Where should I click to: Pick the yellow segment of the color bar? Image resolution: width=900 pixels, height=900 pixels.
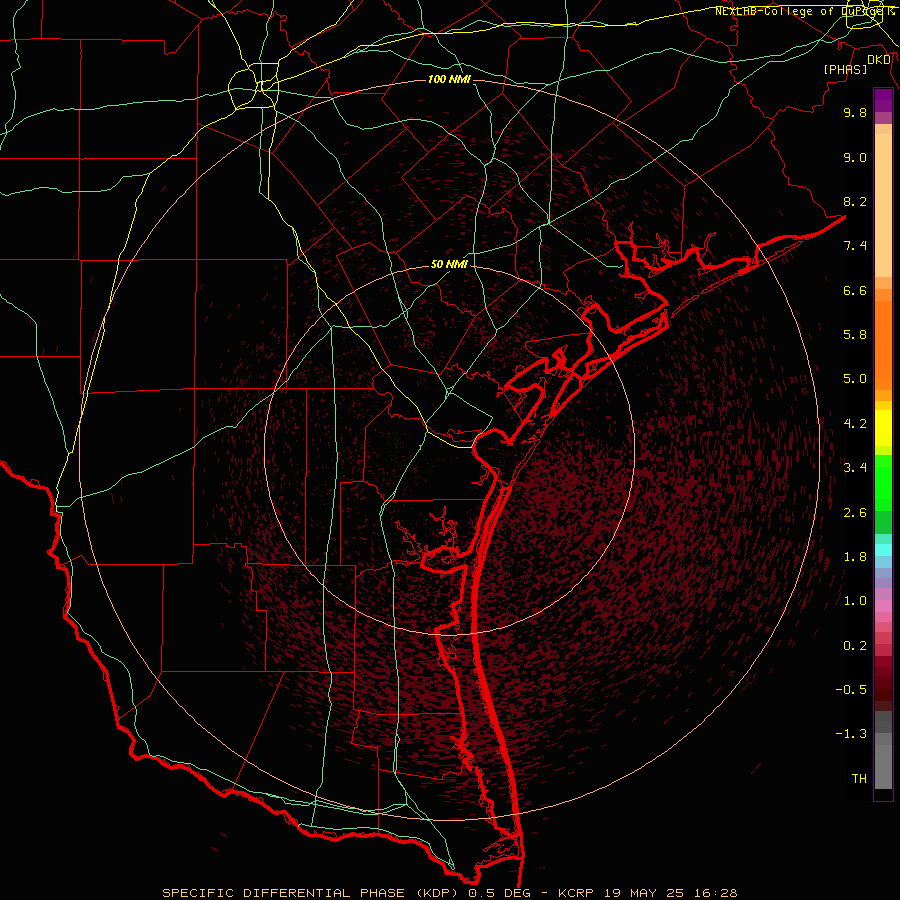(x=883, y=428)
